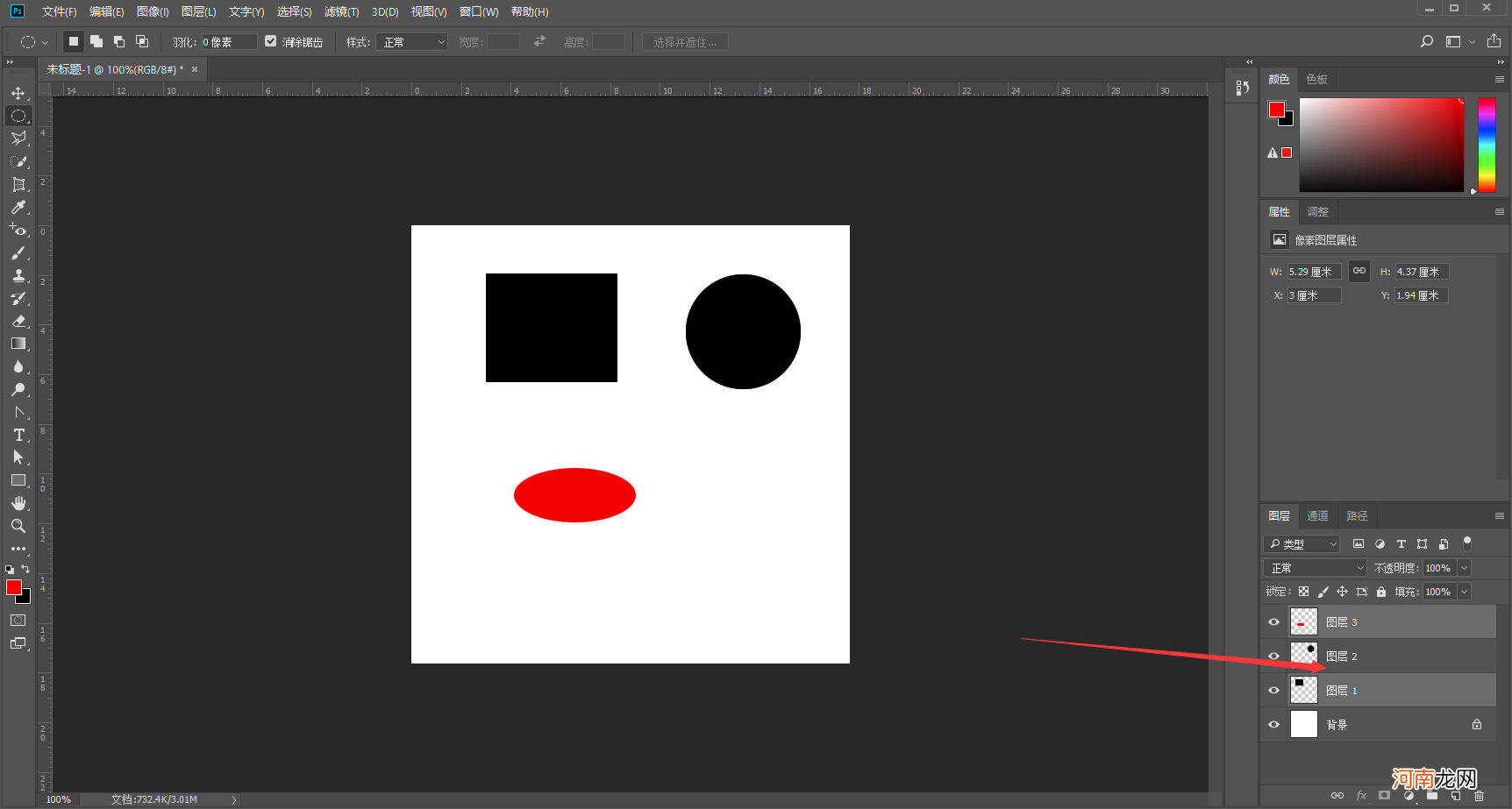Click the create new layer icon

point(1456,796)
